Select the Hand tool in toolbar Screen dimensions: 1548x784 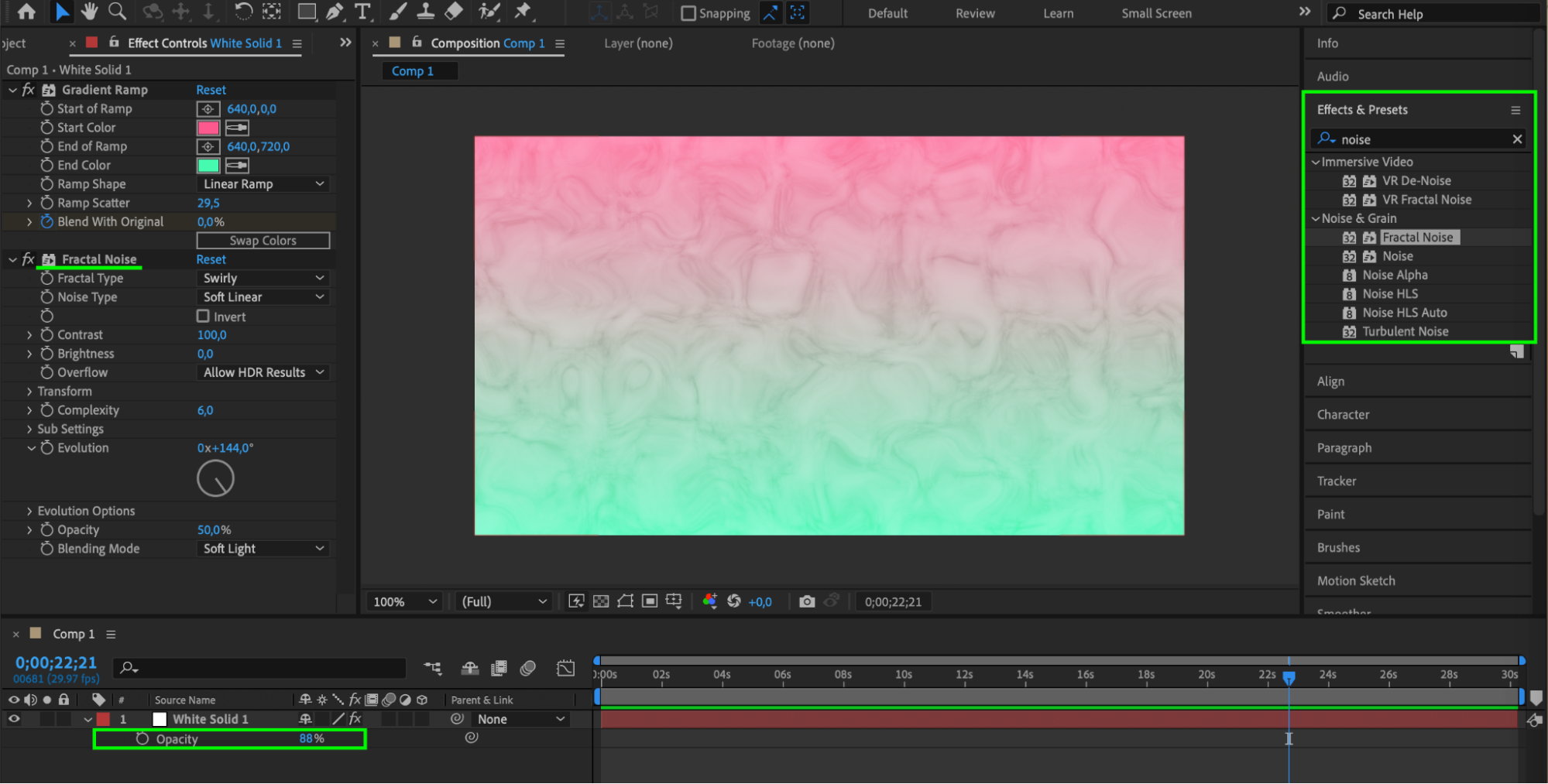(x=90, y=12)
